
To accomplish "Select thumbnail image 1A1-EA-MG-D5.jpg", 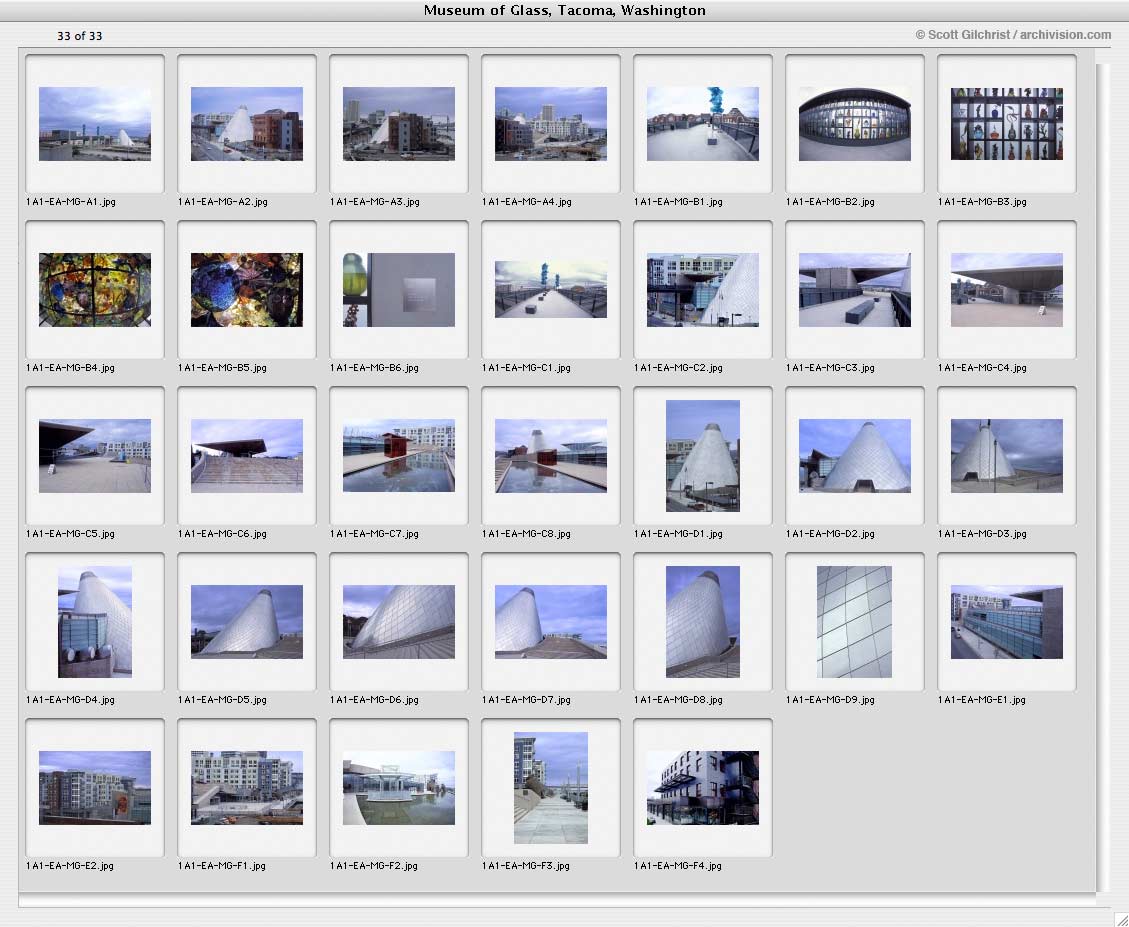I will pyautogui.click(x=247, y=622).
